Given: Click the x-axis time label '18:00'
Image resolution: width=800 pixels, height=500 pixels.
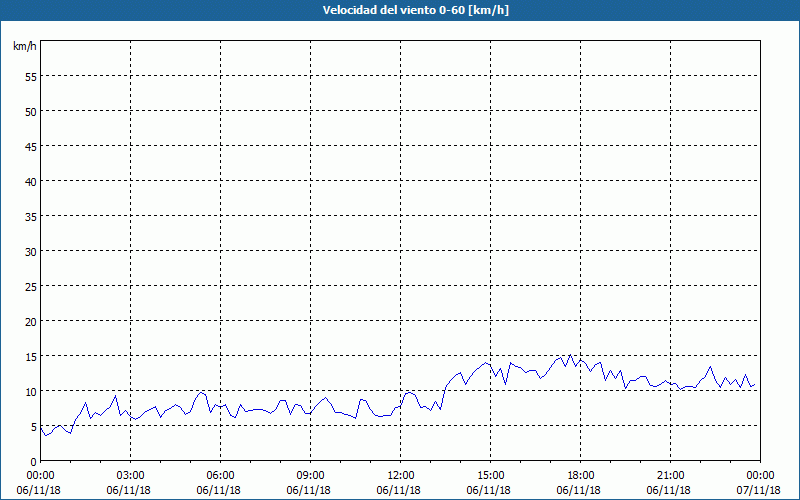Looking at the screenshot, I should 581,476.
